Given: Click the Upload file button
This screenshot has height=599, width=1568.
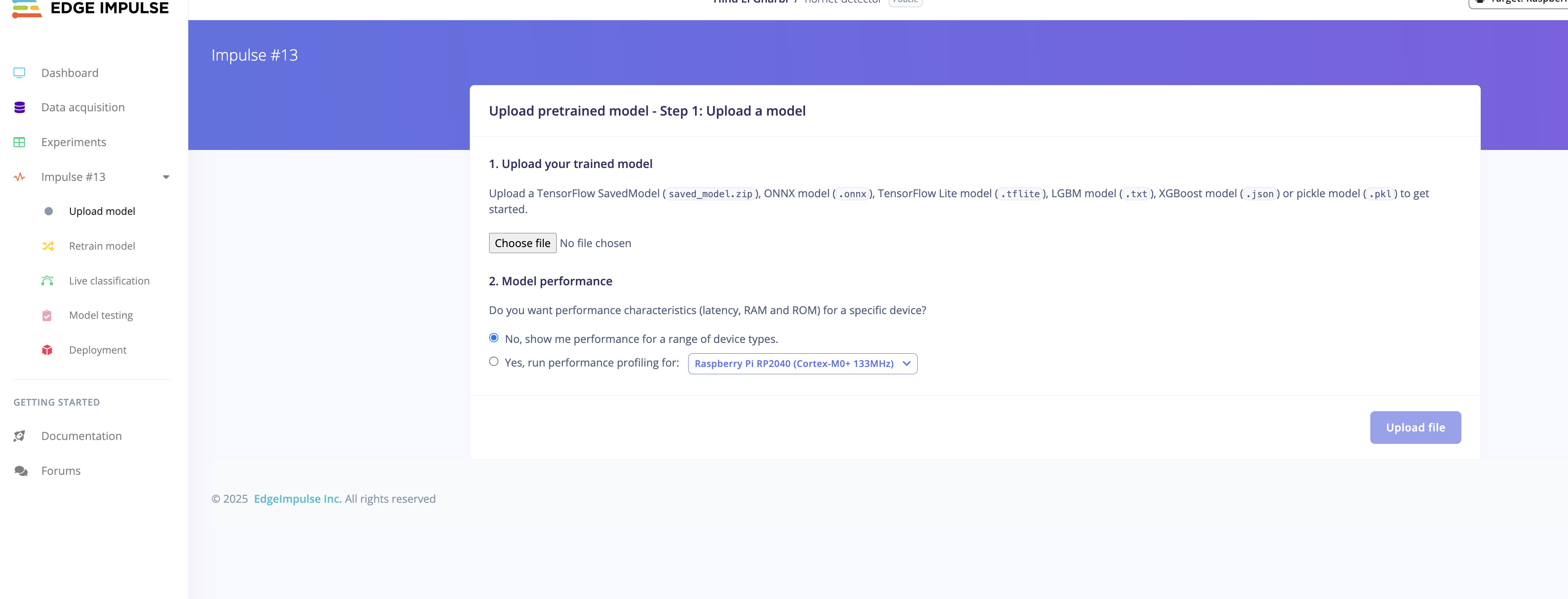Looking at the screenshot, I should click(1415, 427).
